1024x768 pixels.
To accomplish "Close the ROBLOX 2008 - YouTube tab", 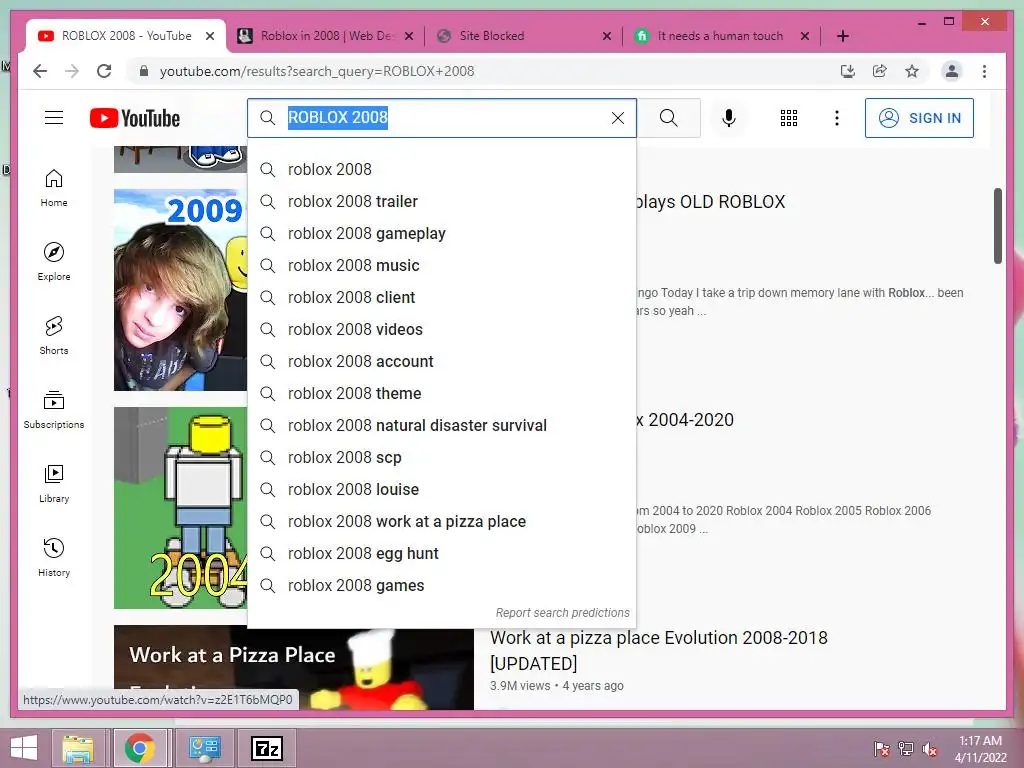I will click(x=210, y=36).
